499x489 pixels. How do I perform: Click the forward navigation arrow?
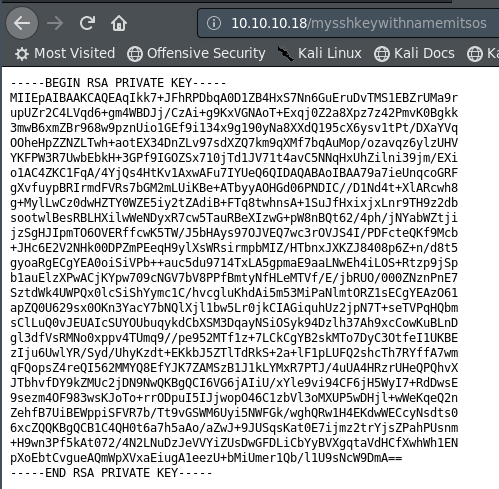[55, 23]
